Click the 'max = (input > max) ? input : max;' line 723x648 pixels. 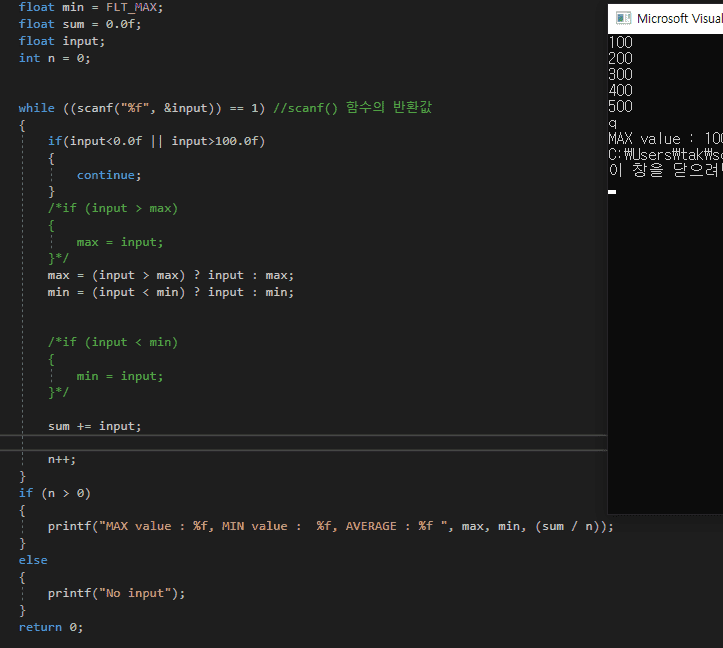click(x=171, y=275)
